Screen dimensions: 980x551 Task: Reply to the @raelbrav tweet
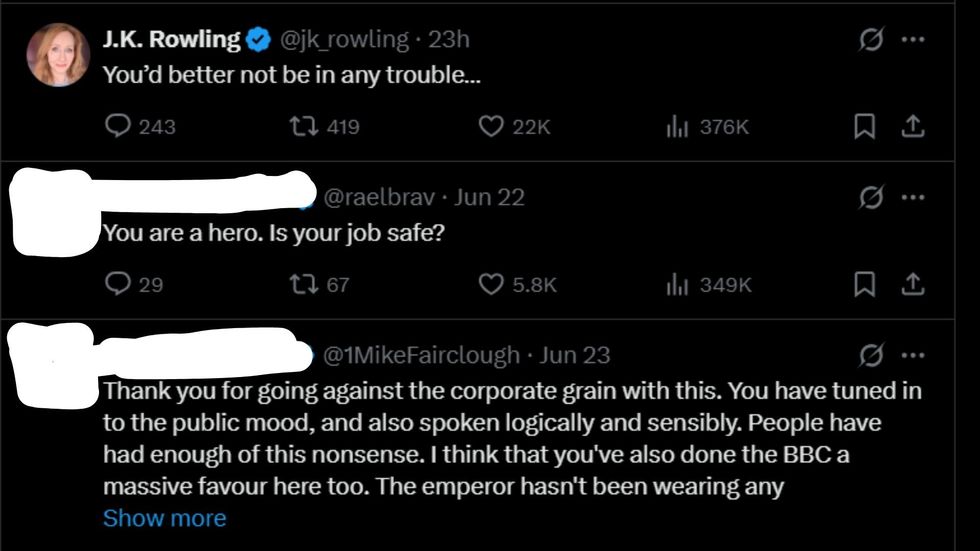click(119, 285)
